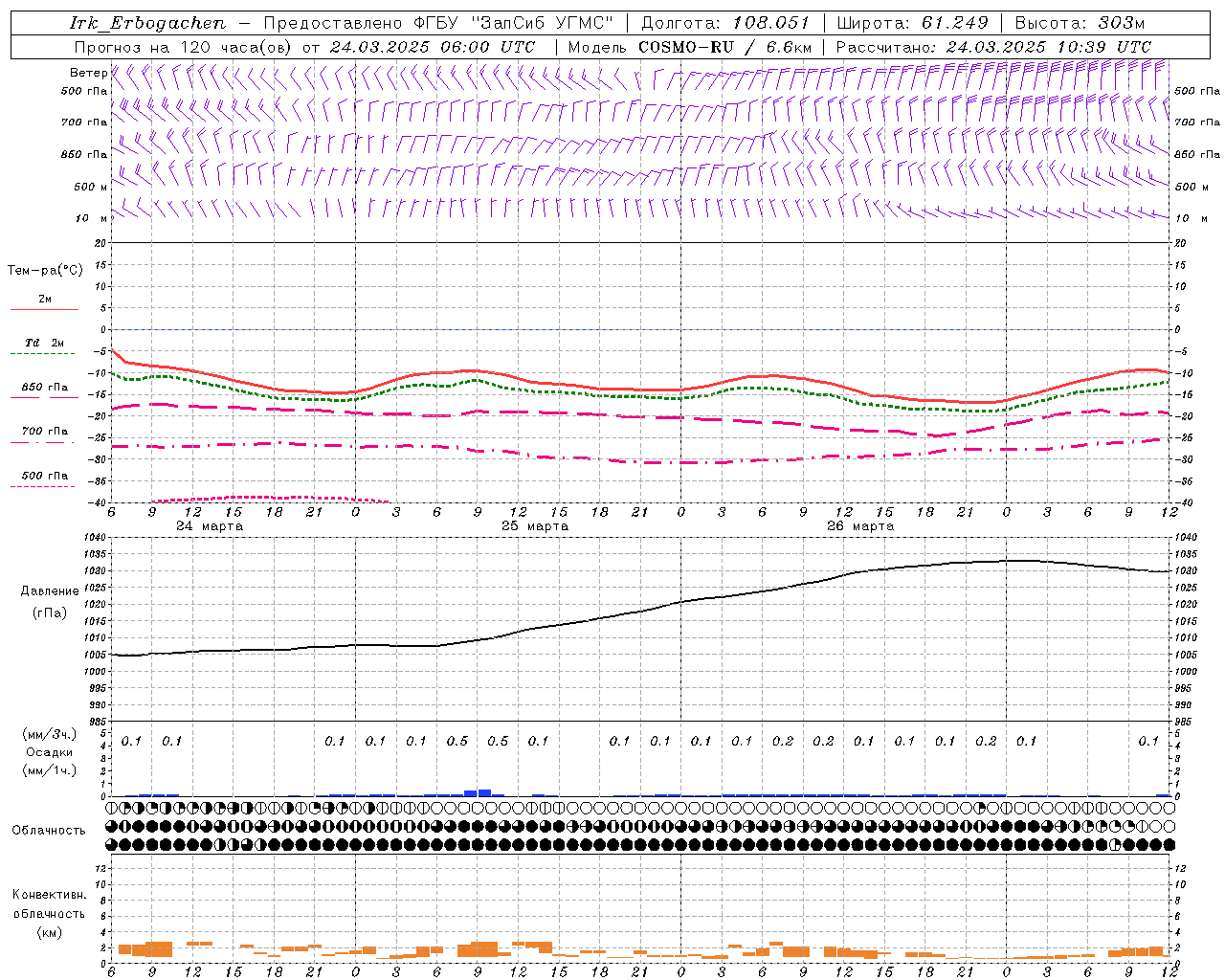1225x980 pixels.
Task: Select the 'Высота: 303м' elevation text
Action: [x=1080, y=23]
